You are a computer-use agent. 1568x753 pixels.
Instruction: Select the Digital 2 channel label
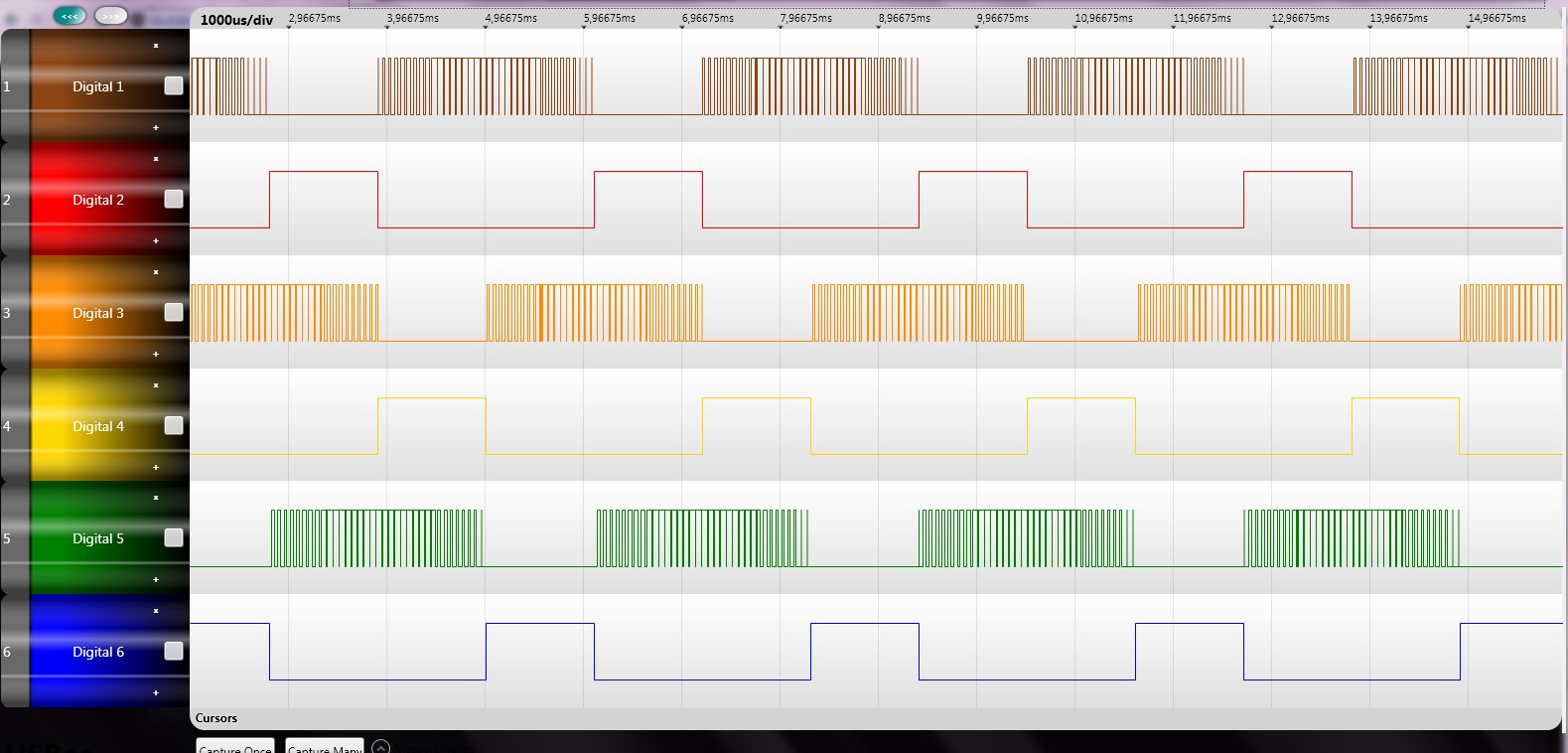tap(98, 200)
